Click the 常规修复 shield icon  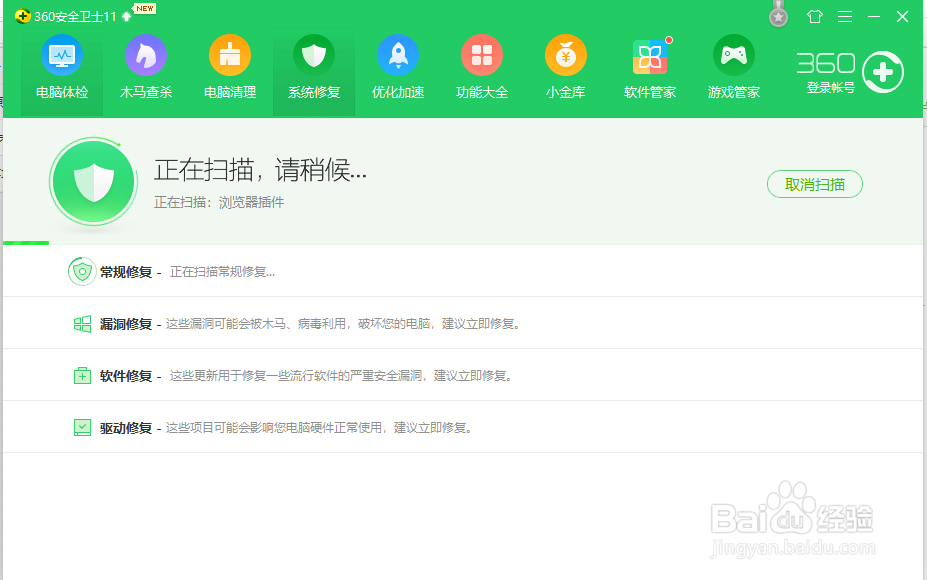click(82, 271)
